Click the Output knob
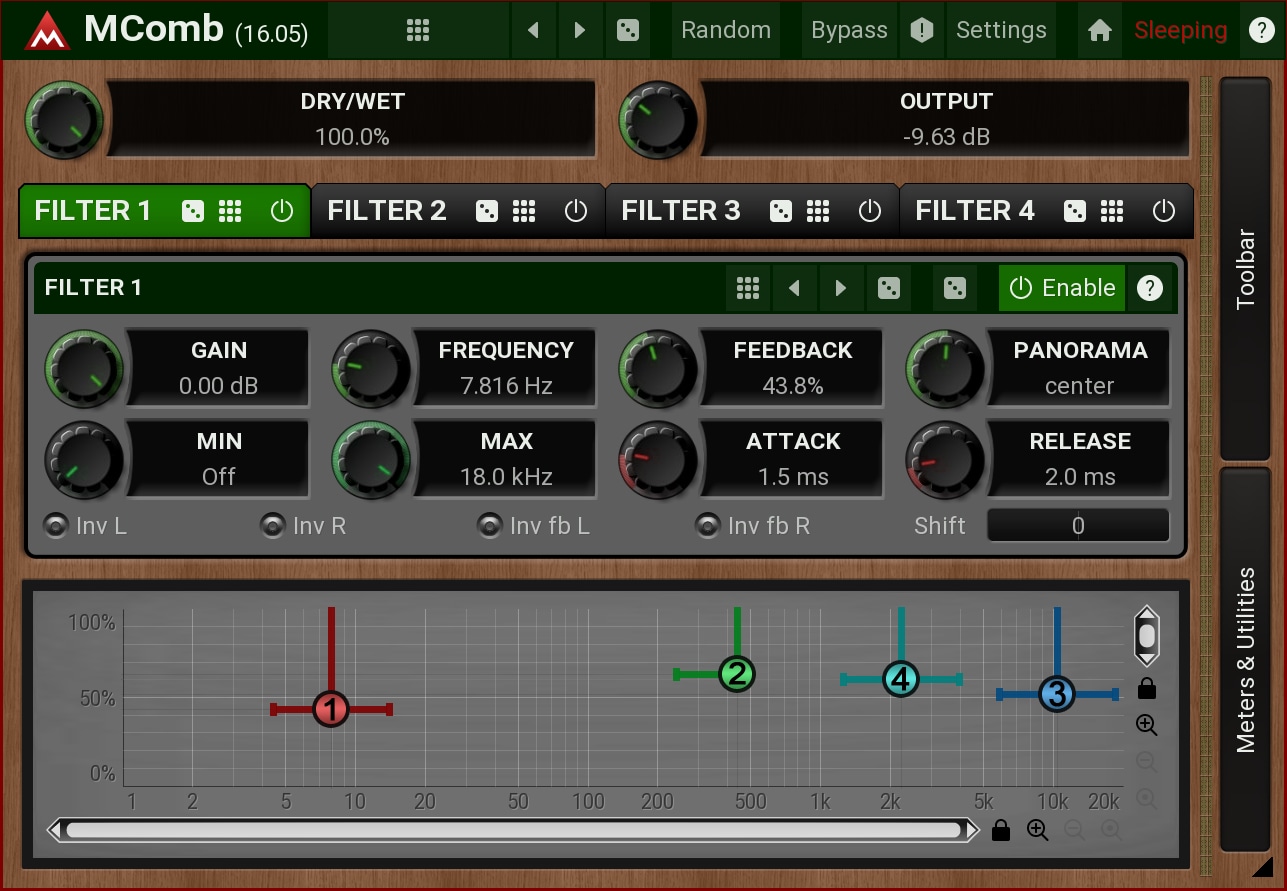The width and height of the screenshot is (1287, 891). point(658,119)
